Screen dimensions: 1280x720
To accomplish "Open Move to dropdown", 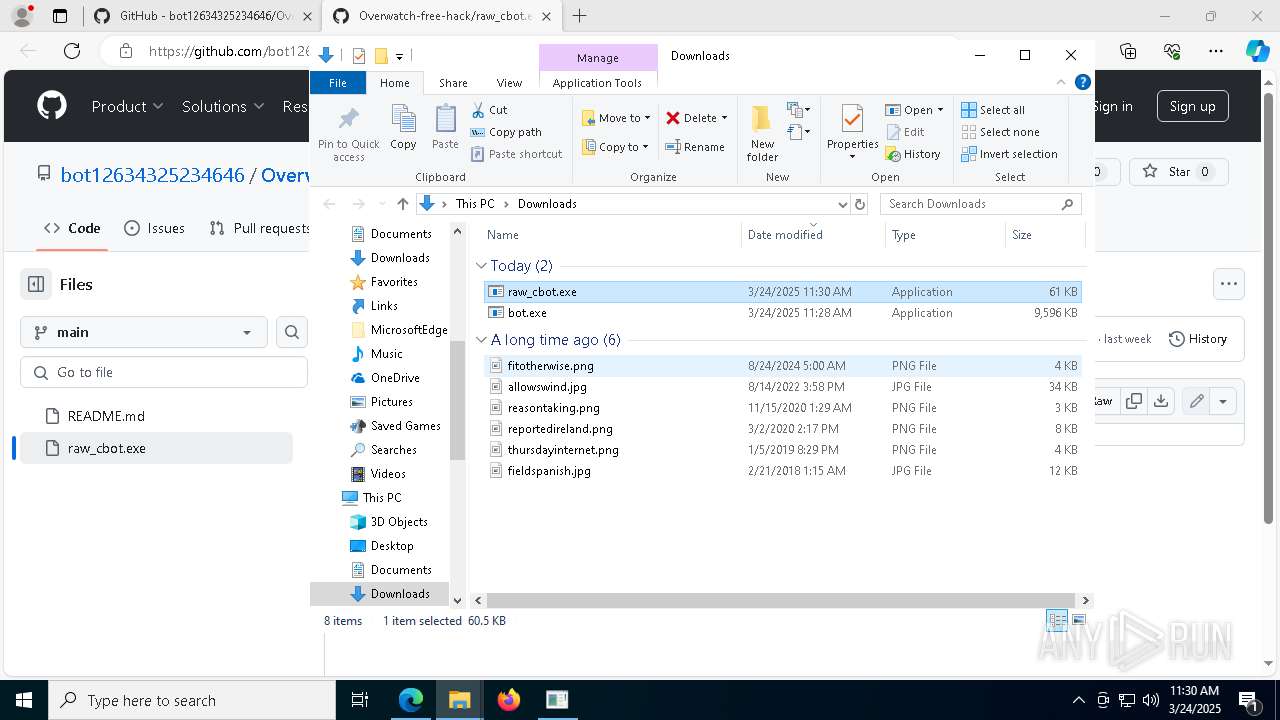I will [x=616, y=118].
